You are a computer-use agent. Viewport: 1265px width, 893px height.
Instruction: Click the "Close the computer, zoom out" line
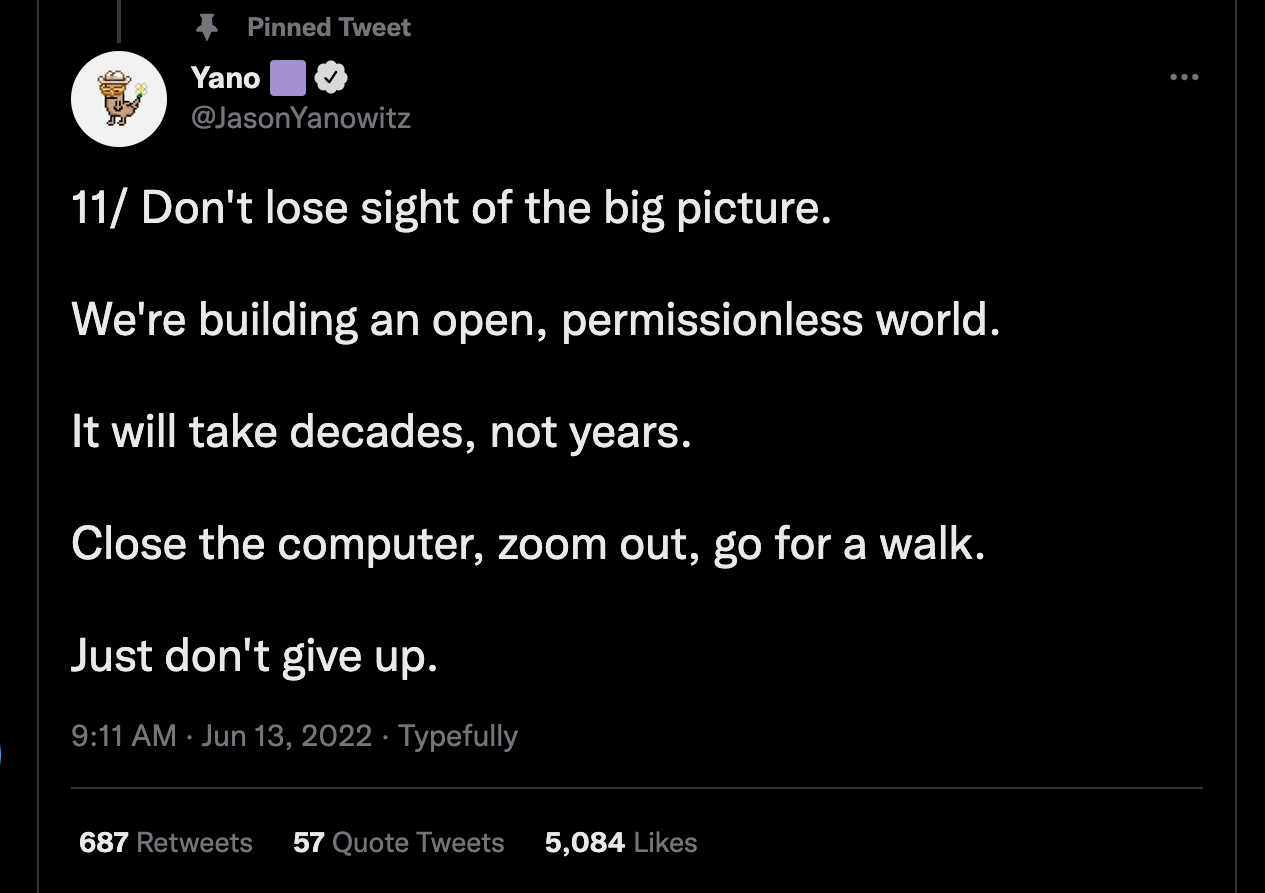[x=529, y=545]
